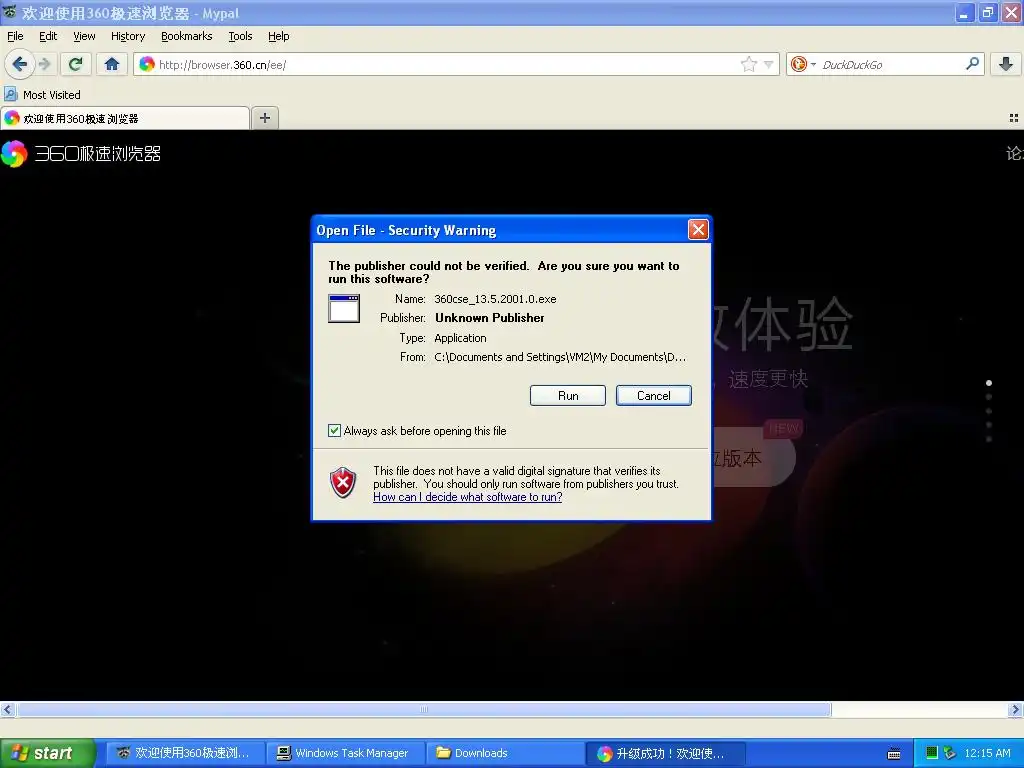Click the green Task Manager tray icon

(932, 753)
